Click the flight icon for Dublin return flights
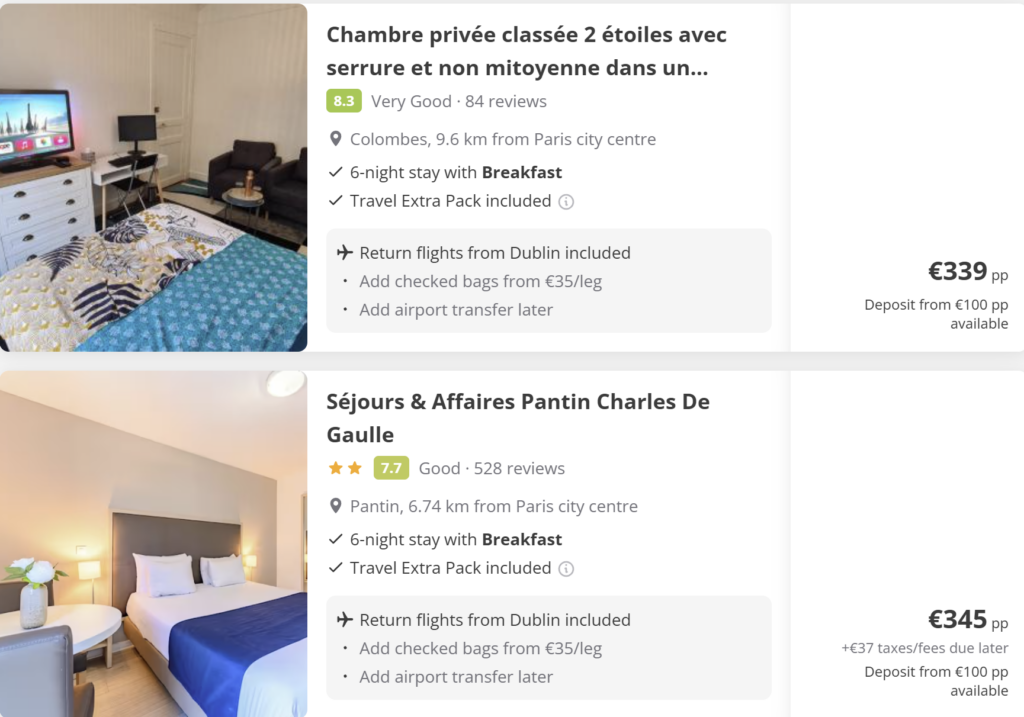1024x717 pixels. 338,253
